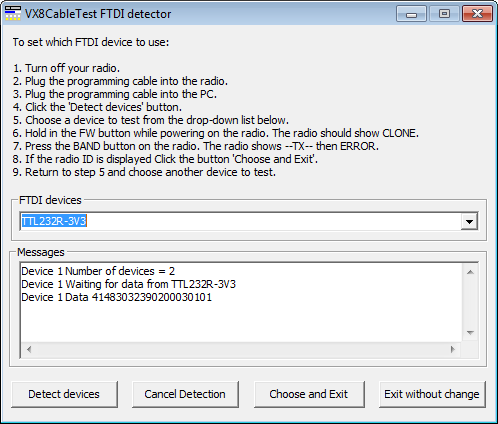The width and height of the screenshot is (498, 424).
Task: Click the 'Number of devices = 2' message line
Action: click(98, 271)
